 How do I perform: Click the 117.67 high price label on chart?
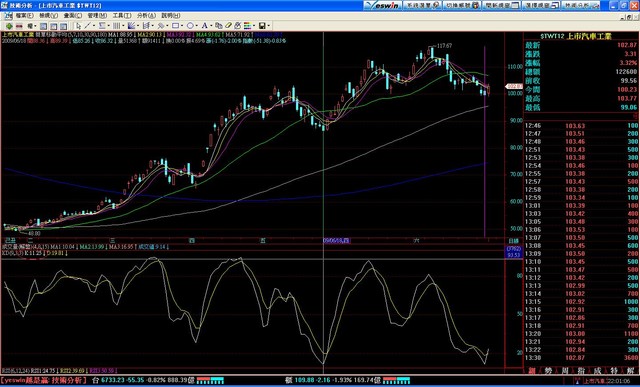click(x=444, y=46)
